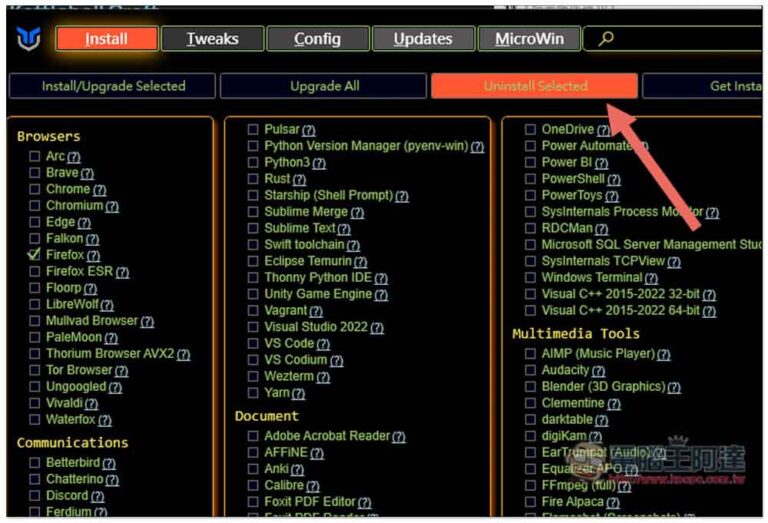Switch to the Tweaks tab
Viewport: 768px width, 523px height.
(212, 39)
